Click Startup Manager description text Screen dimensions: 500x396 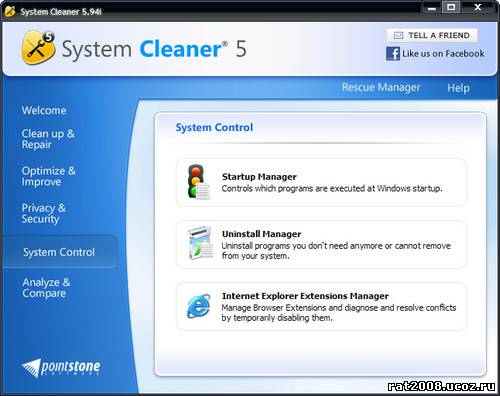click(x=332, y=189)
